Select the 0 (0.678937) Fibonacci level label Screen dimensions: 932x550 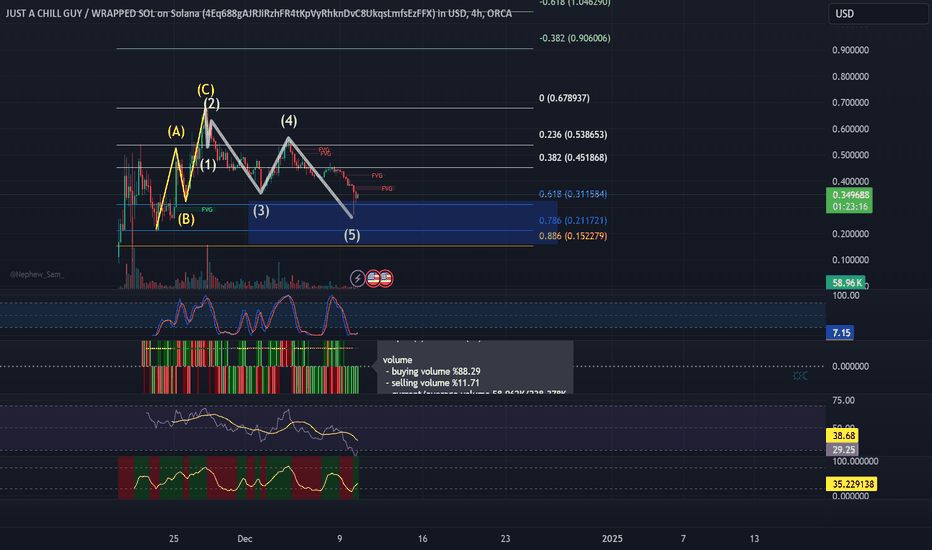coord(564,98)
